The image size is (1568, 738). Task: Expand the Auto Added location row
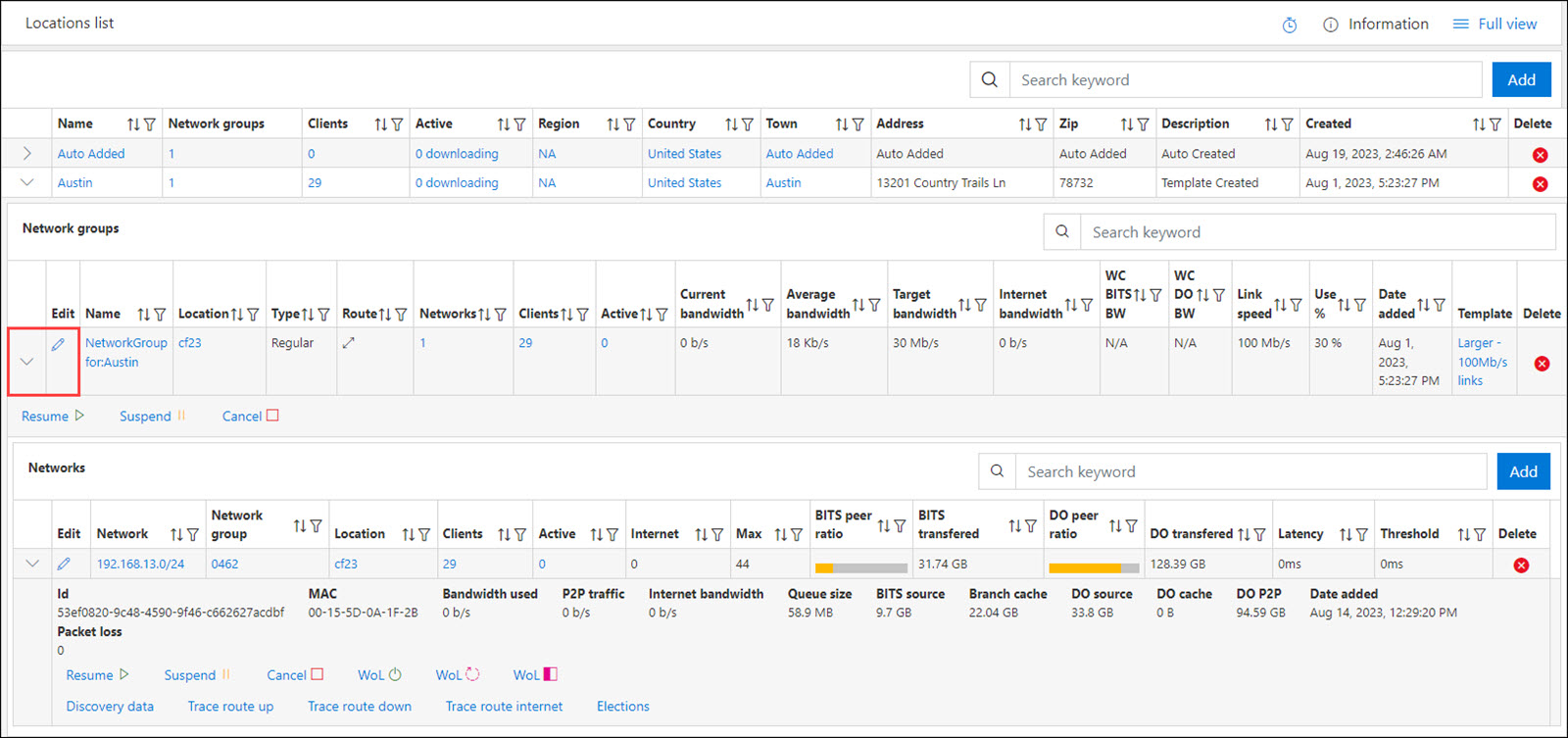click(26, 154)
